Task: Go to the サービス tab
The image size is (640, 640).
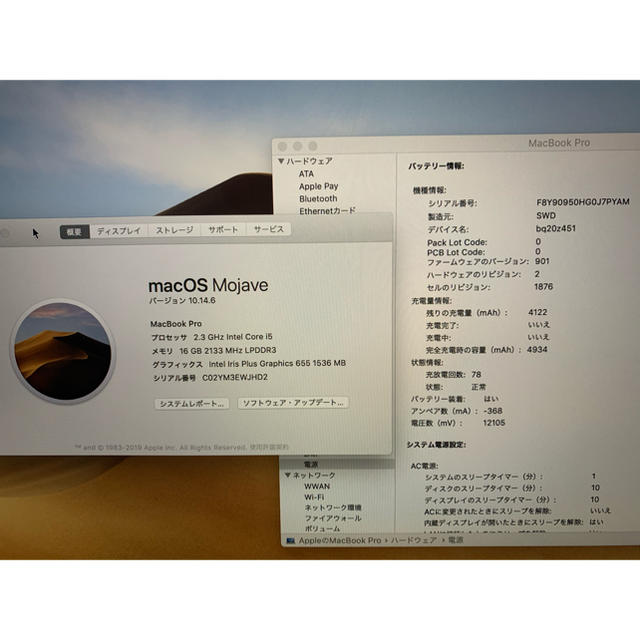Action: pyautogui.click(x=268, y=229)
